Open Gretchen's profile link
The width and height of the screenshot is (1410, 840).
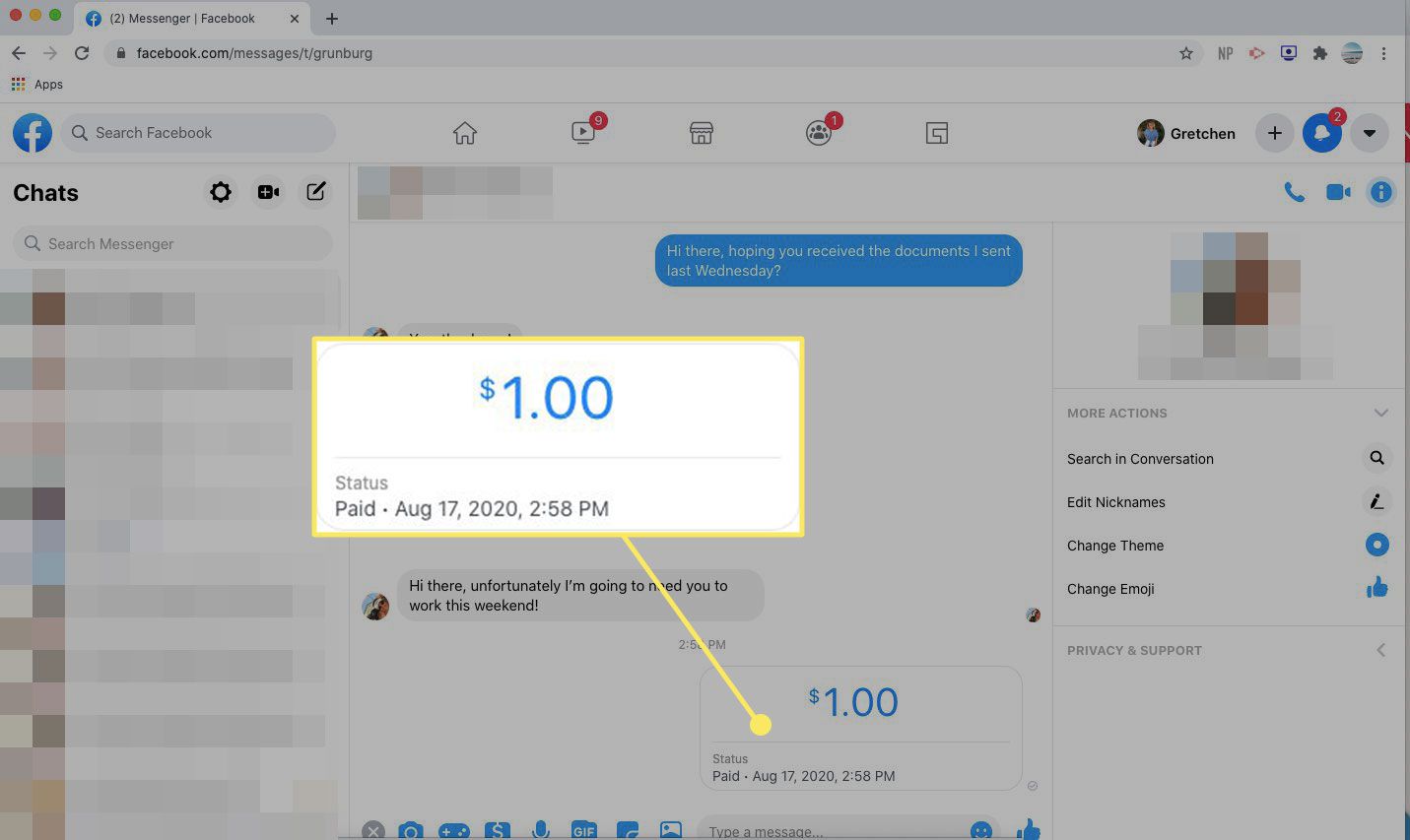pos(1186,133)
